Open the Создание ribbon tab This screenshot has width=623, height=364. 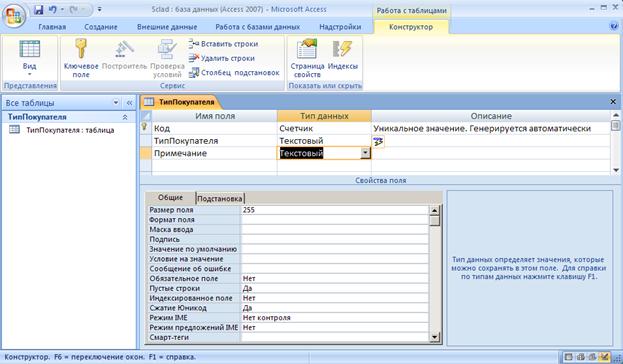click(x=101, y=27)
